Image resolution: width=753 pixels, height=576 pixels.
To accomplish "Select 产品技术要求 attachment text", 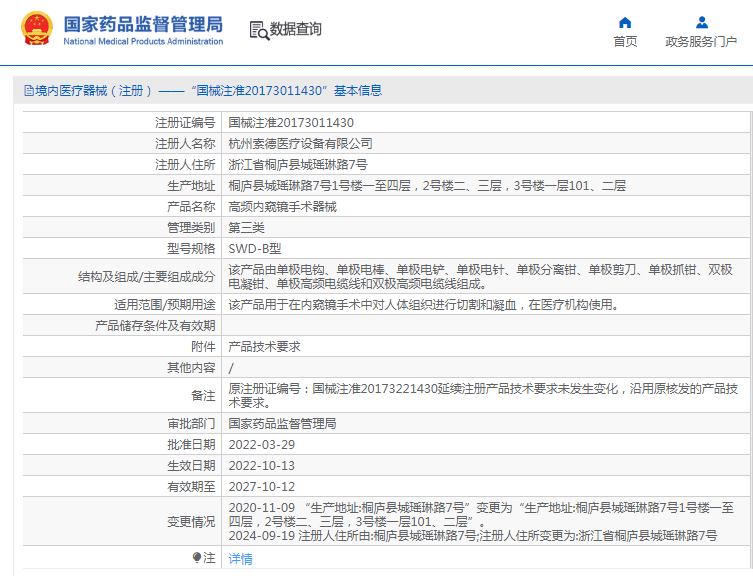I will tap(265, 347).
